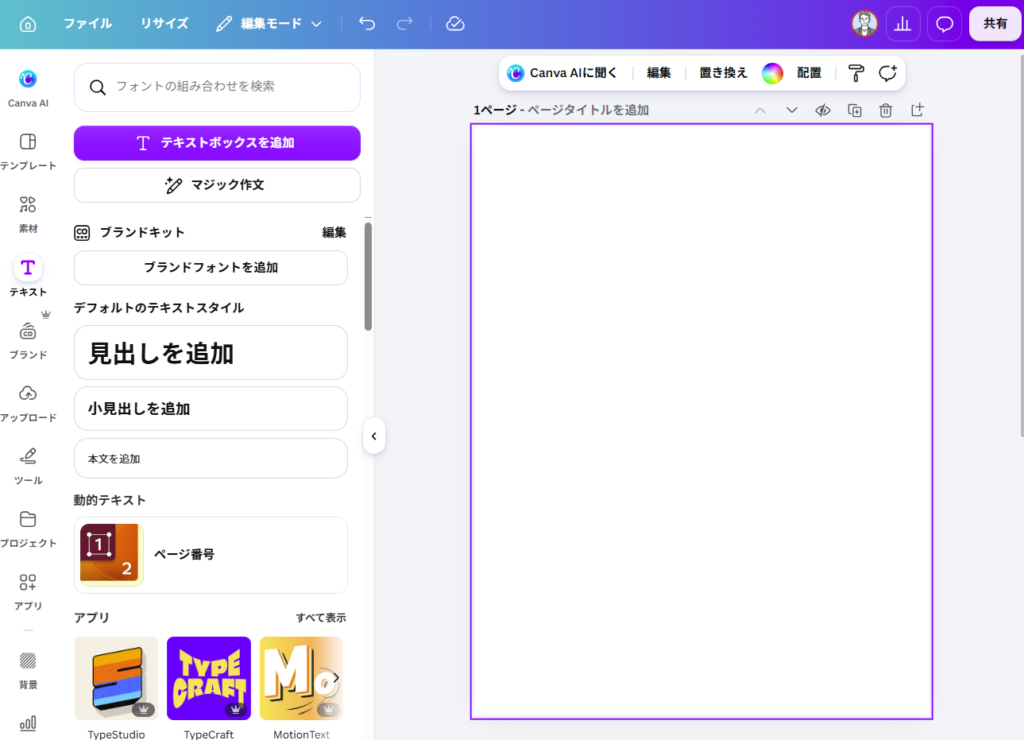Add a subheading with 小見出しを追加
Screen dimensions: 1024x740
click(x=210, y=408)
